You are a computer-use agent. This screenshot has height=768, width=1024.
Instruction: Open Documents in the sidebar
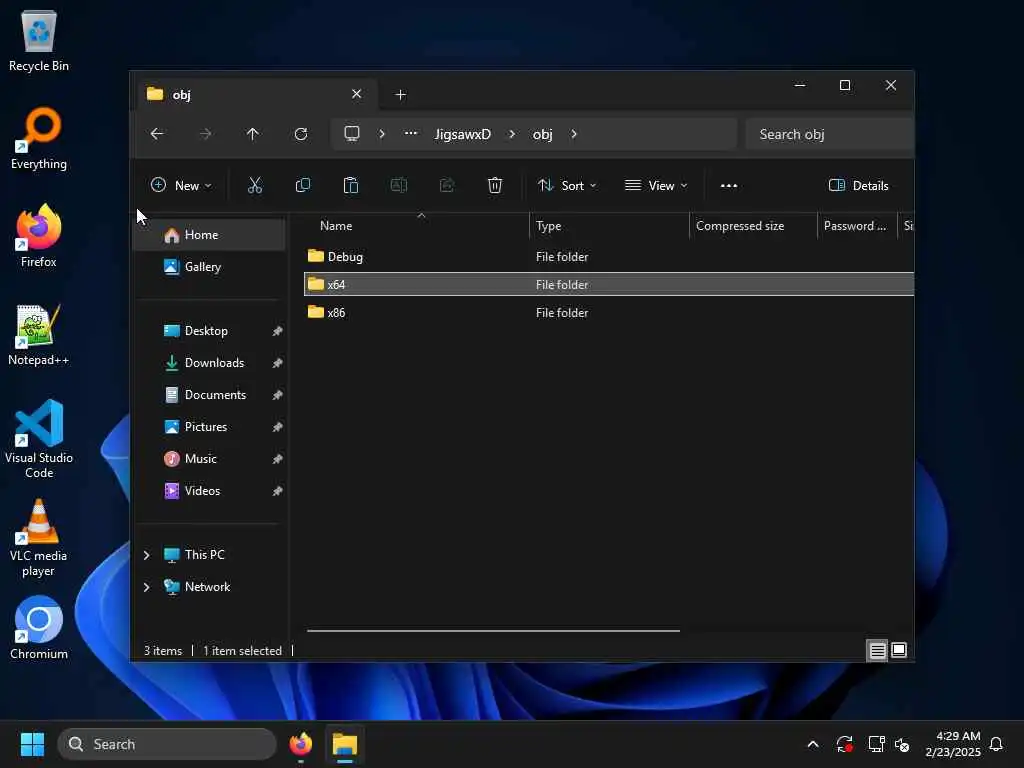[210, 395]
